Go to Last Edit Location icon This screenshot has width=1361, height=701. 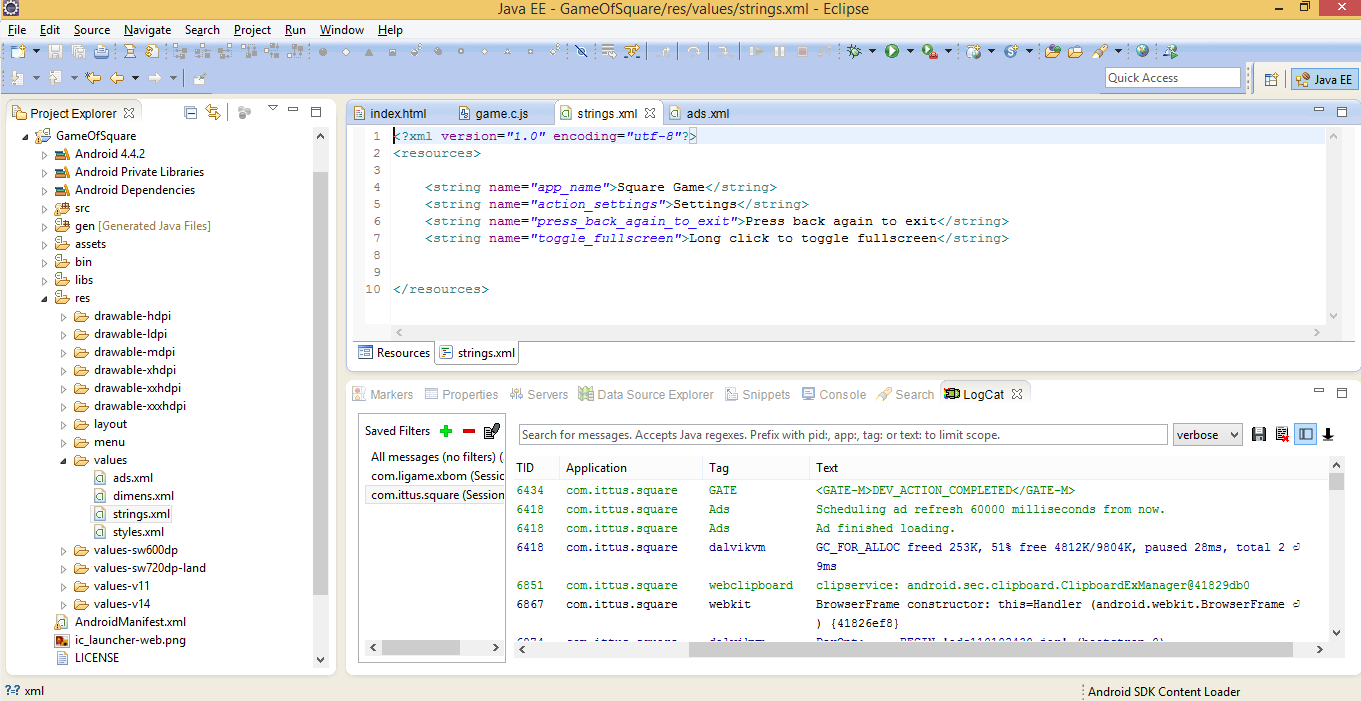(94, 78)
